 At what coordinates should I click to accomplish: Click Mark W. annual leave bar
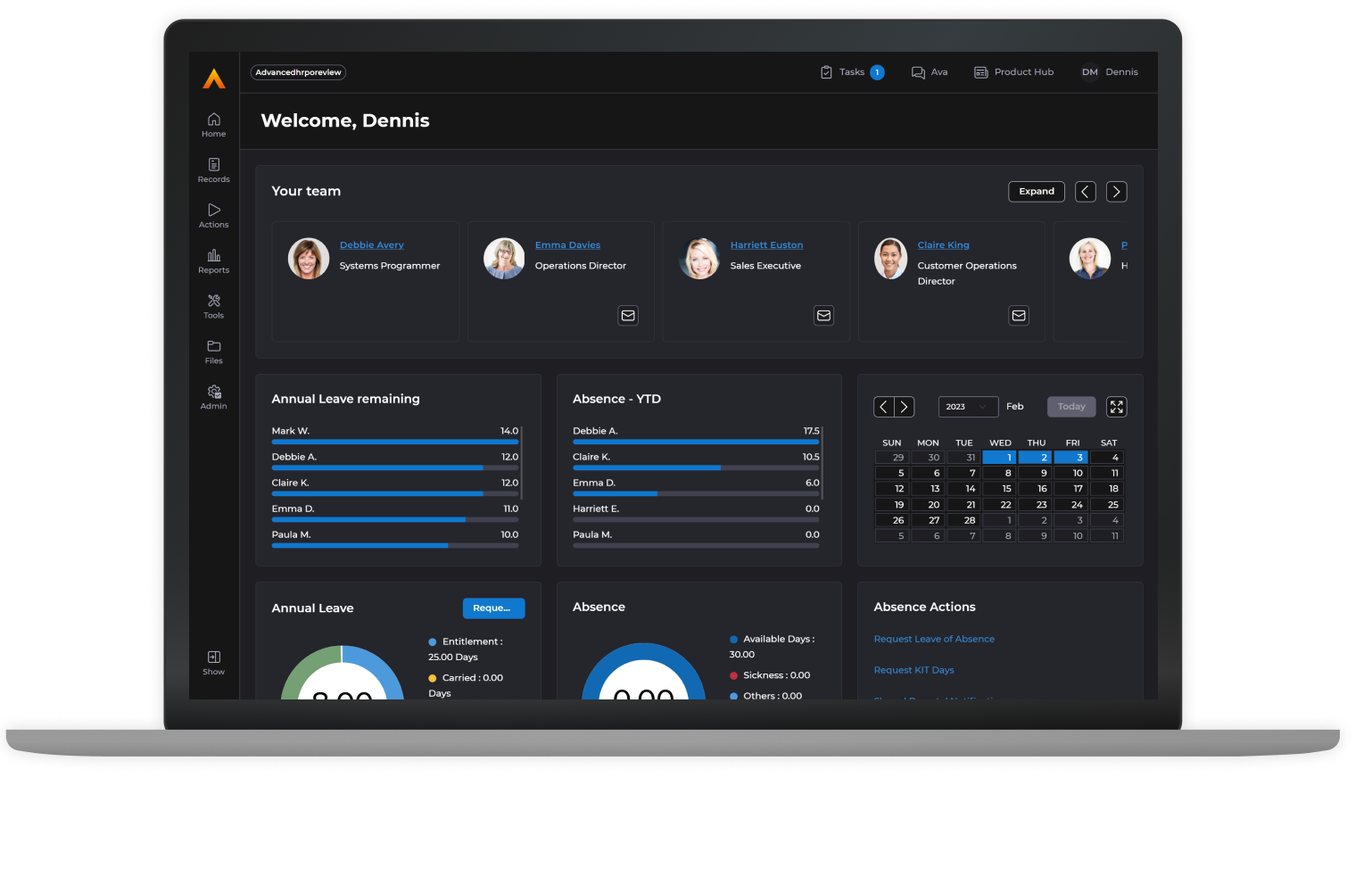(394, 442)
